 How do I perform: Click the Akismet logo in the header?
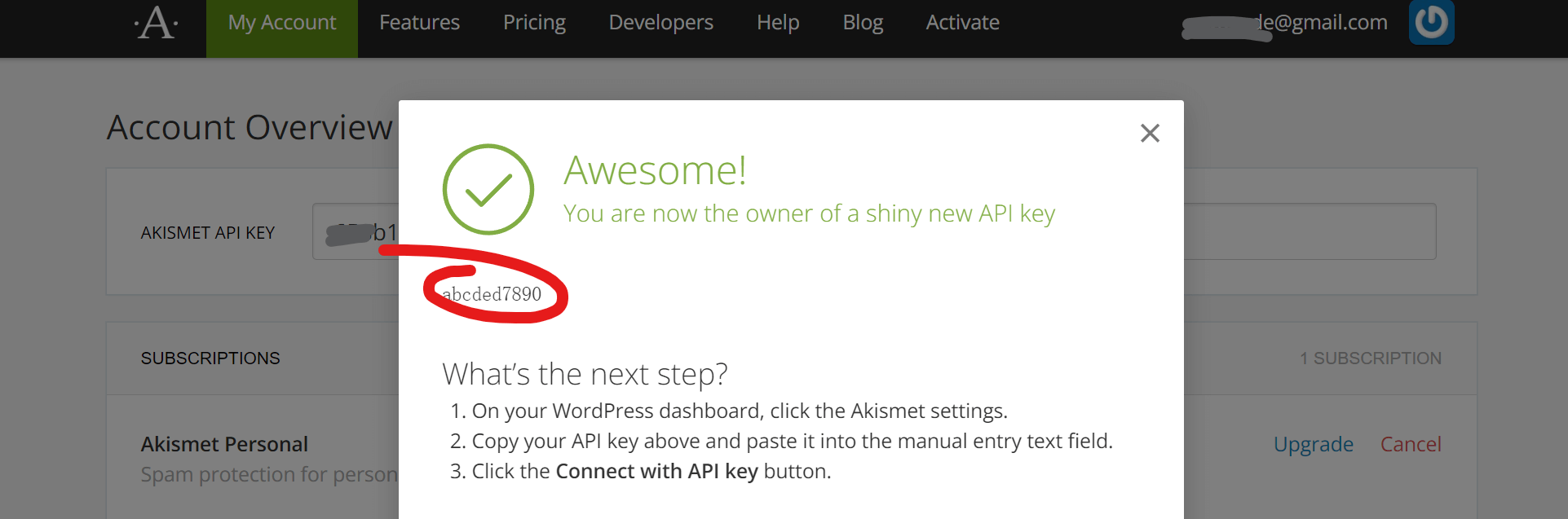(157, 23)
